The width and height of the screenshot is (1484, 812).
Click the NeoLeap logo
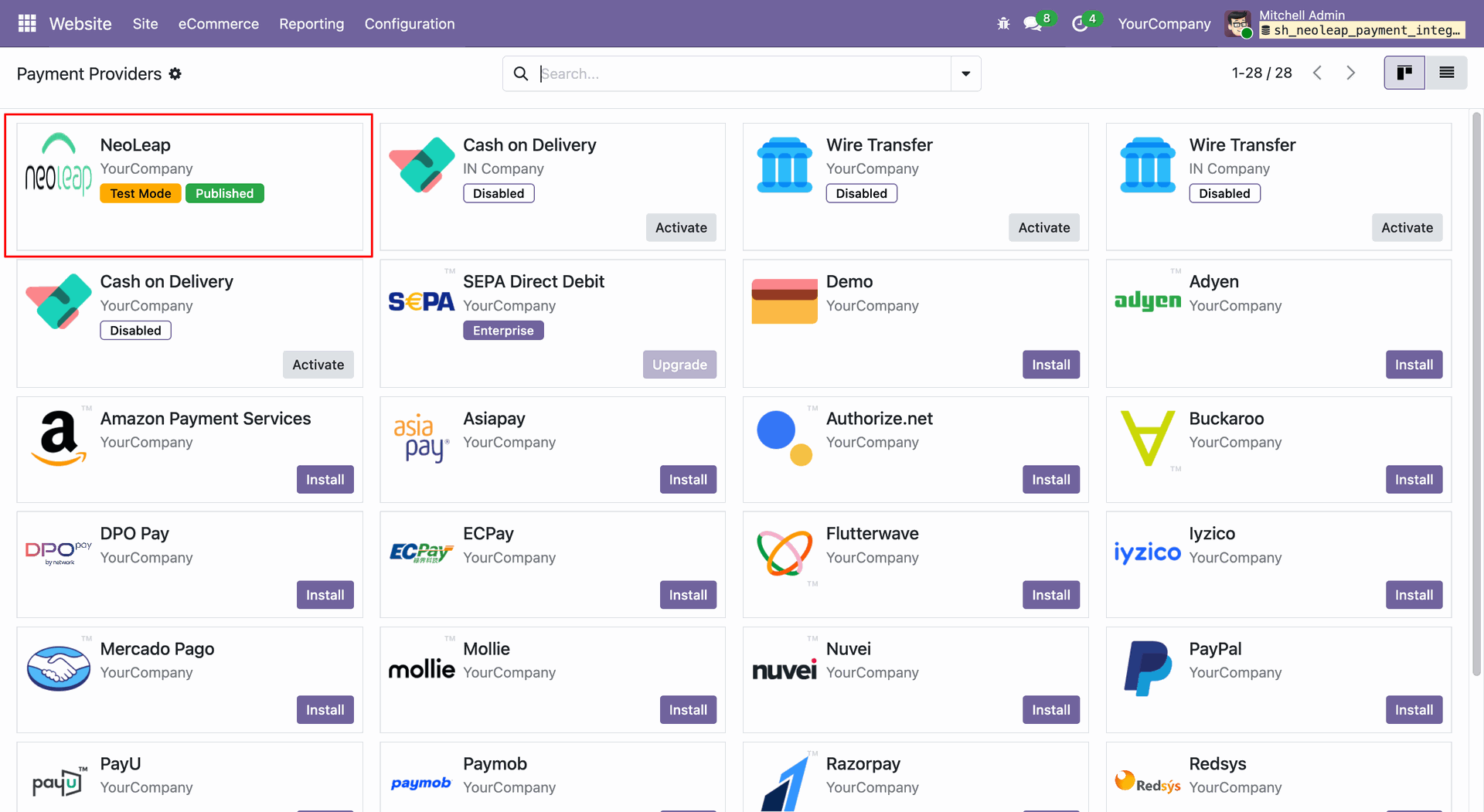[59, 164]
